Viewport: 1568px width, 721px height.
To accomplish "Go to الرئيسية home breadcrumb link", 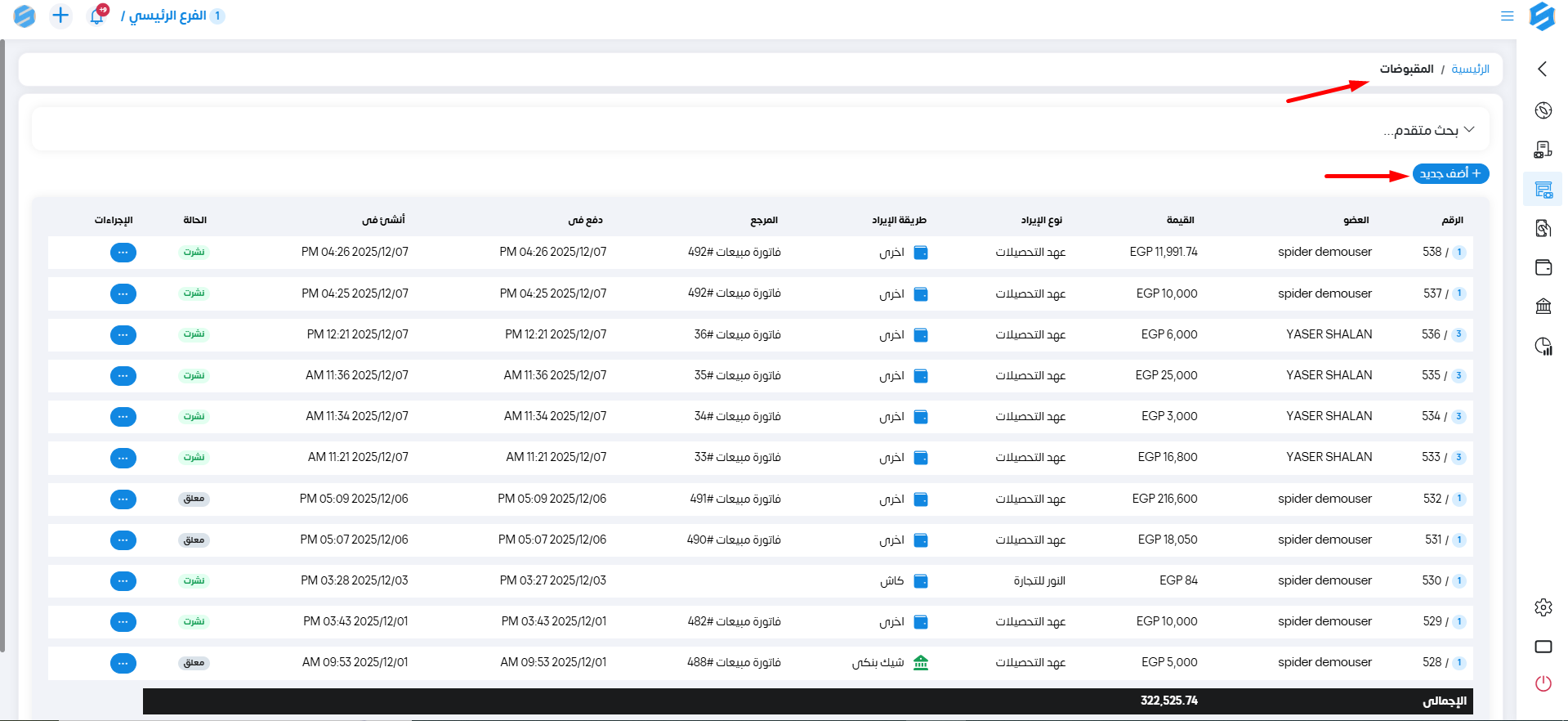I will point(1470,69).
